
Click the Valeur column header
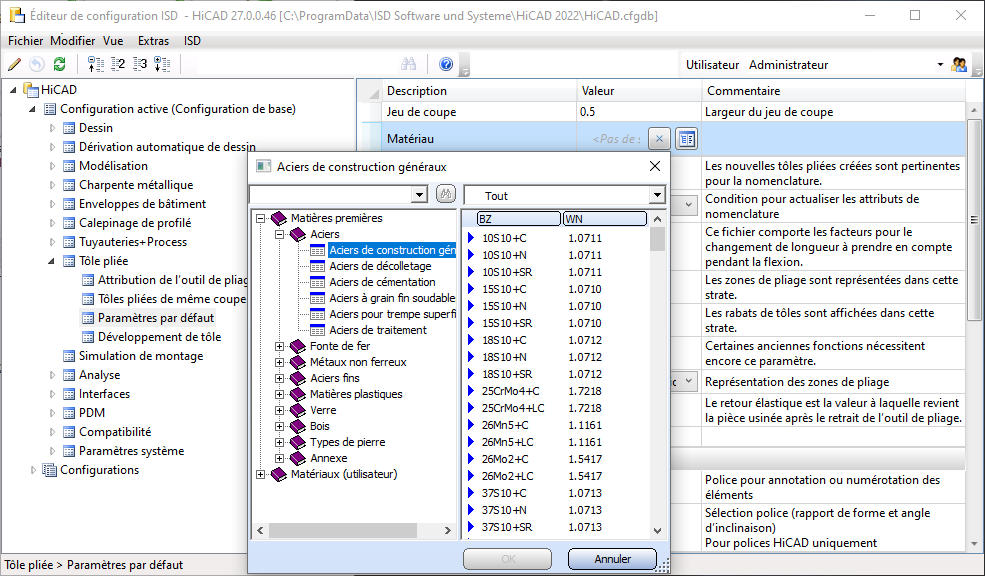pyautogui.click(x=639, y=90)
